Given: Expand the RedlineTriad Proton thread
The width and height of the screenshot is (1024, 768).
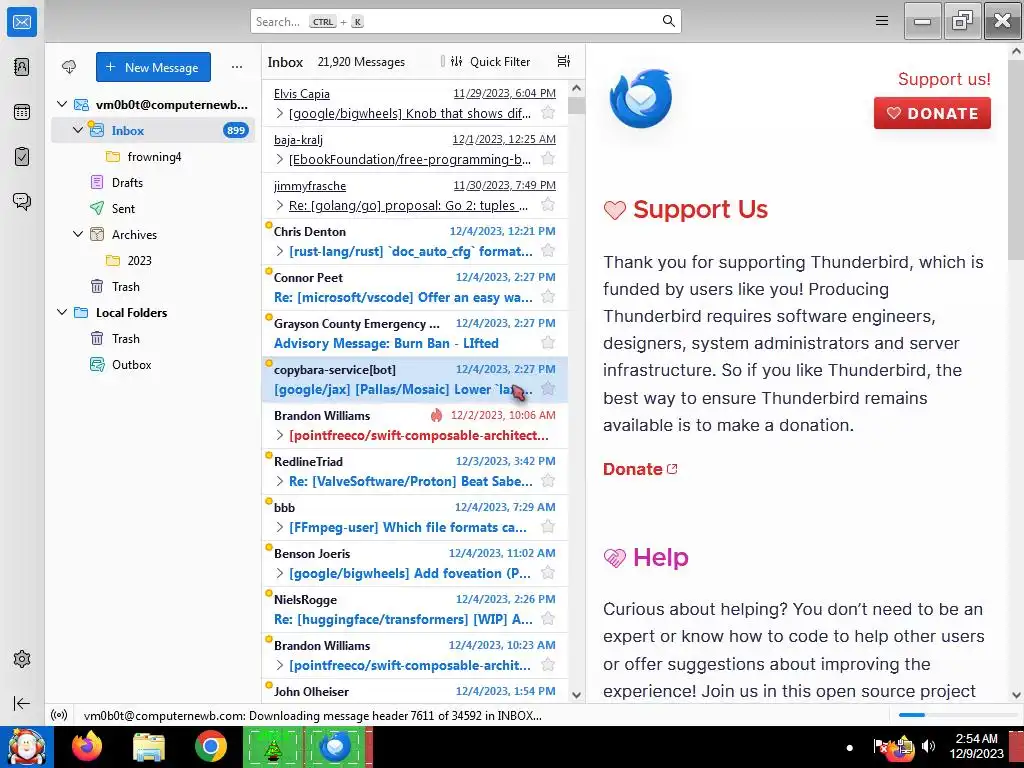Looking at the screenshot, I should 280,481.
